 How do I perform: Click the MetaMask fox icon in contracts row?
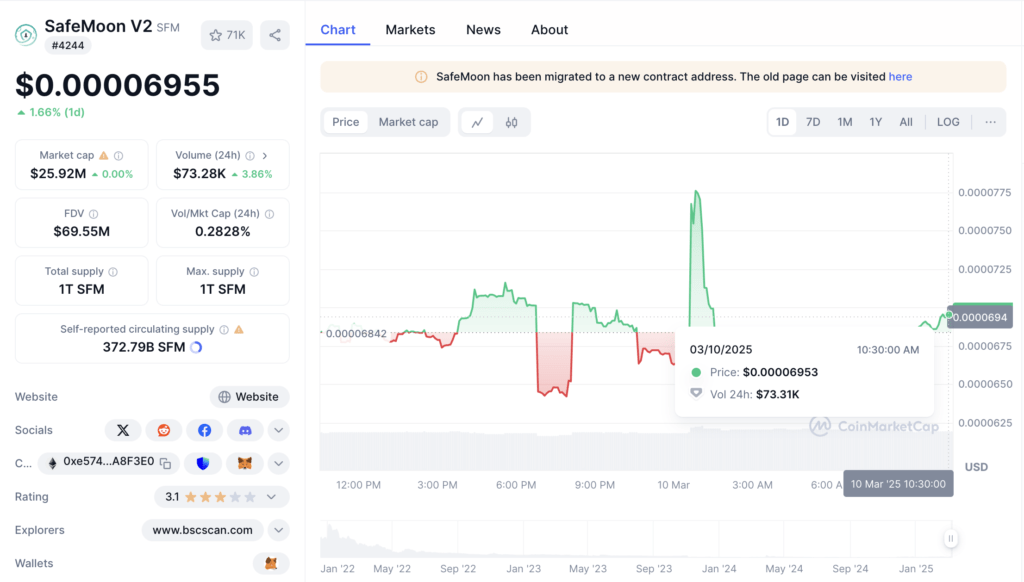(245, 464)
